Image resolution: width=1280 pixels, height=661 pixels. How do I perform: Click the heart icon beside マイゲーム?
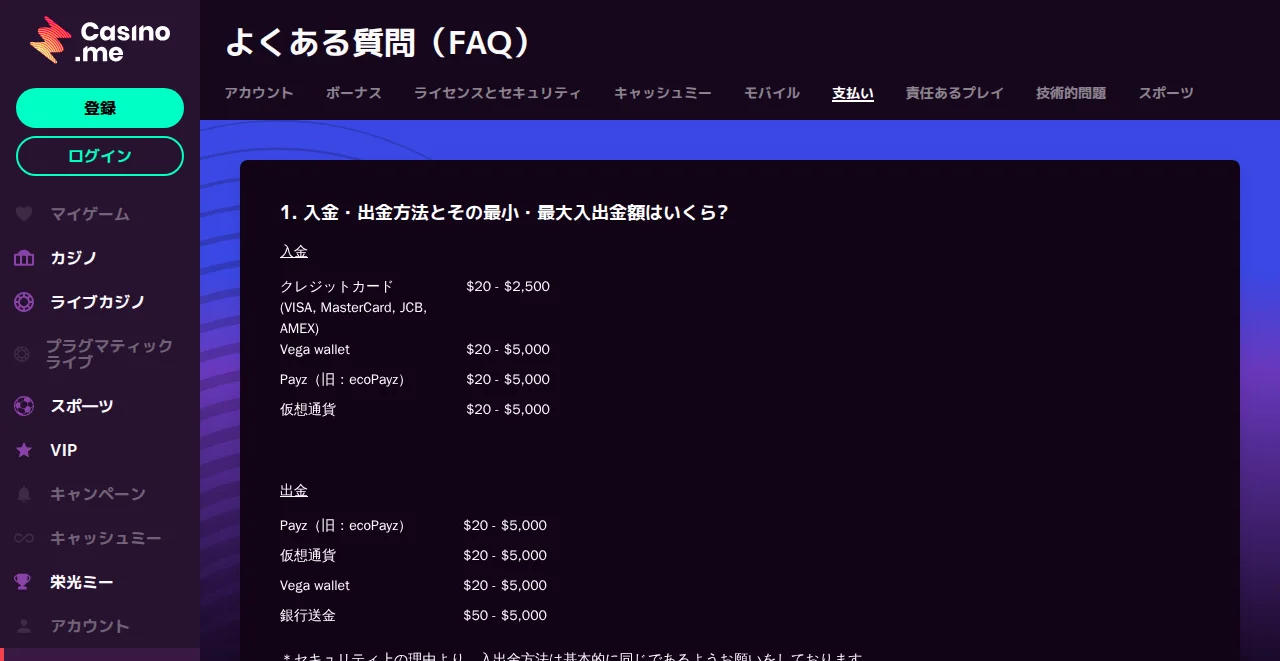(x=25, y=214)
